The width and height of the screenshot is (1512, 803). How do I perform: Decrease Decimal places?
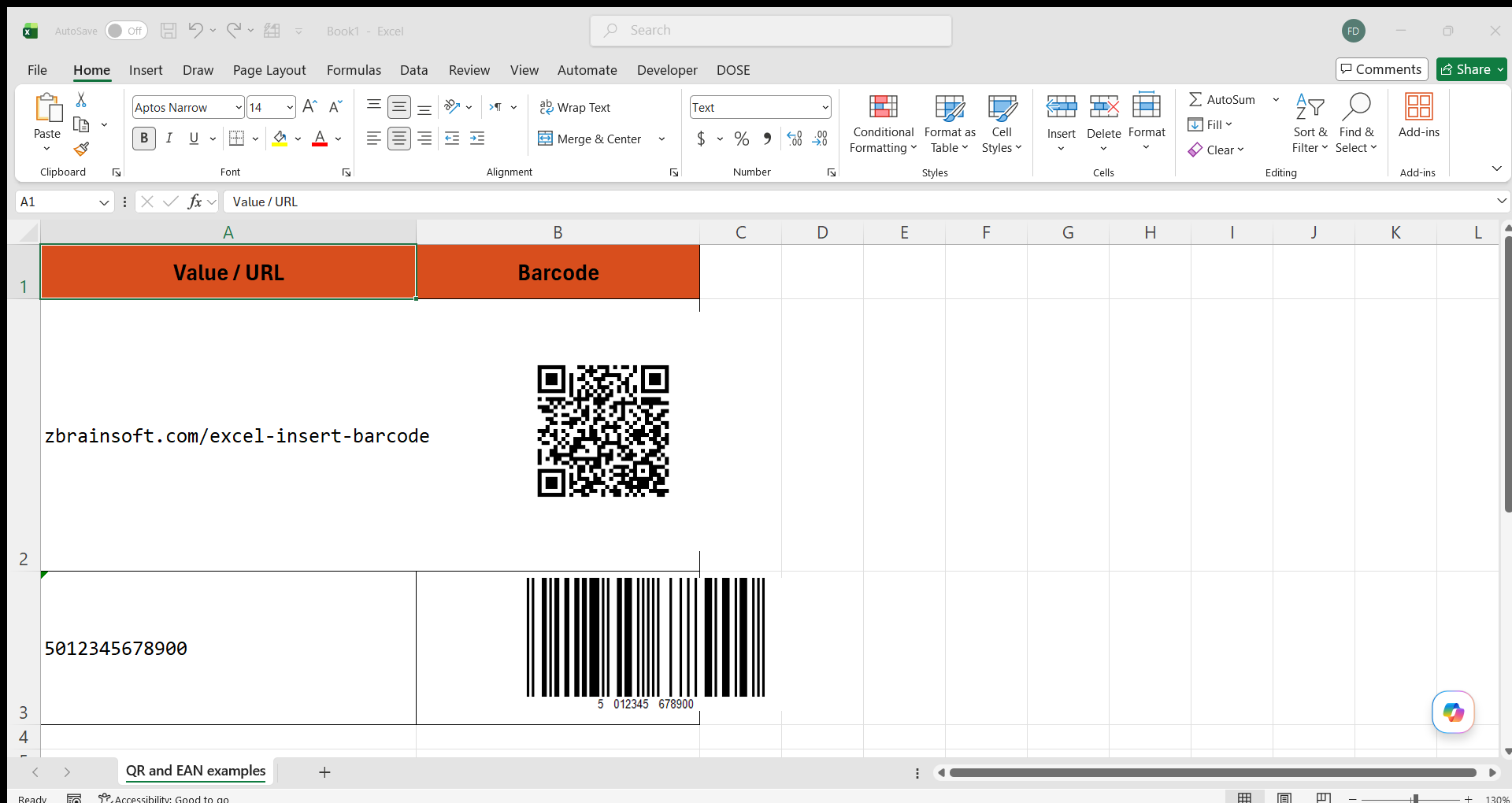tap(820, 139)
